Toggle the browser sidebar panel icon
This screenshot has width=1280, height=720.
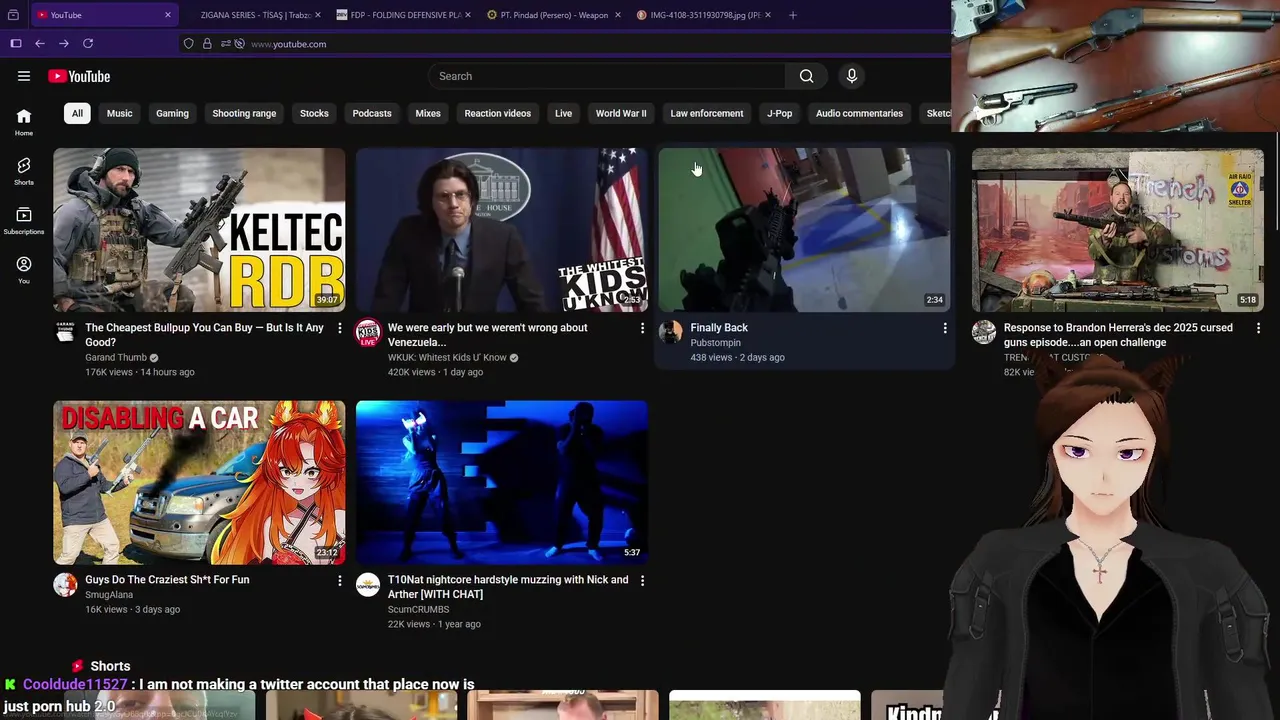[x=16, y=44]
